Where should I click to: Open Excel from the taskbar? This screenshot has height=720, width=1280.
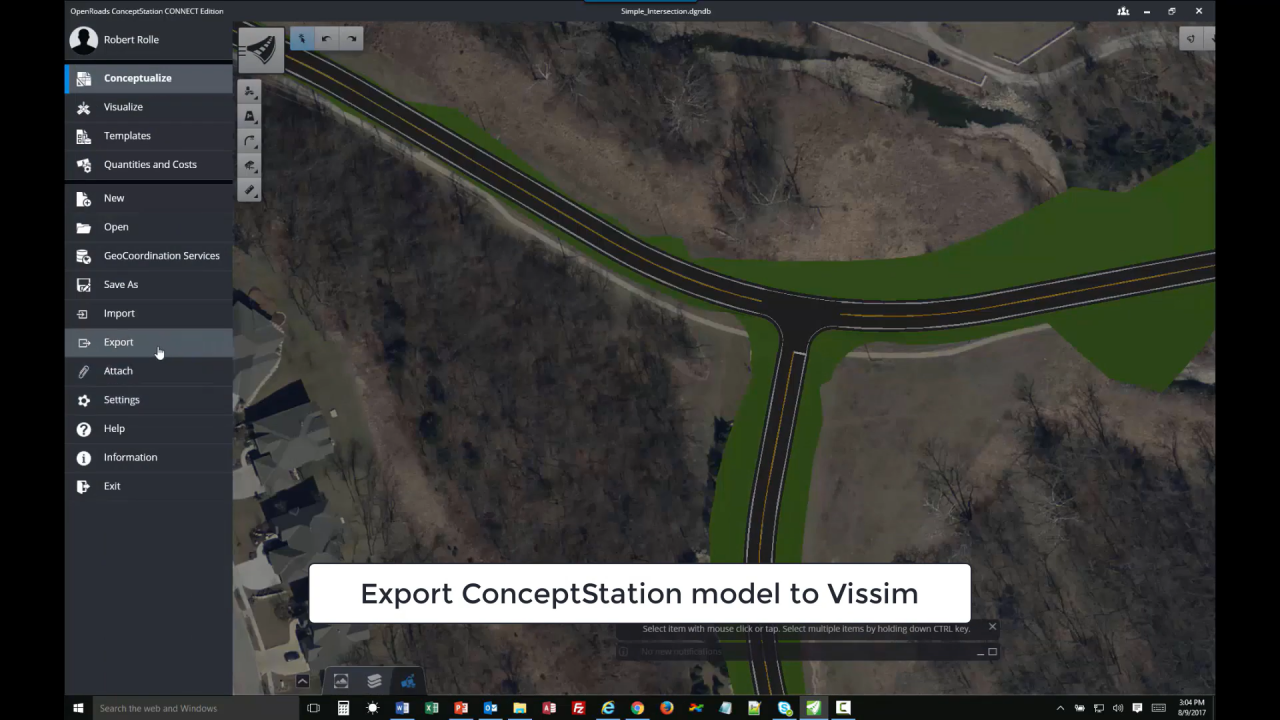(432, 708)
